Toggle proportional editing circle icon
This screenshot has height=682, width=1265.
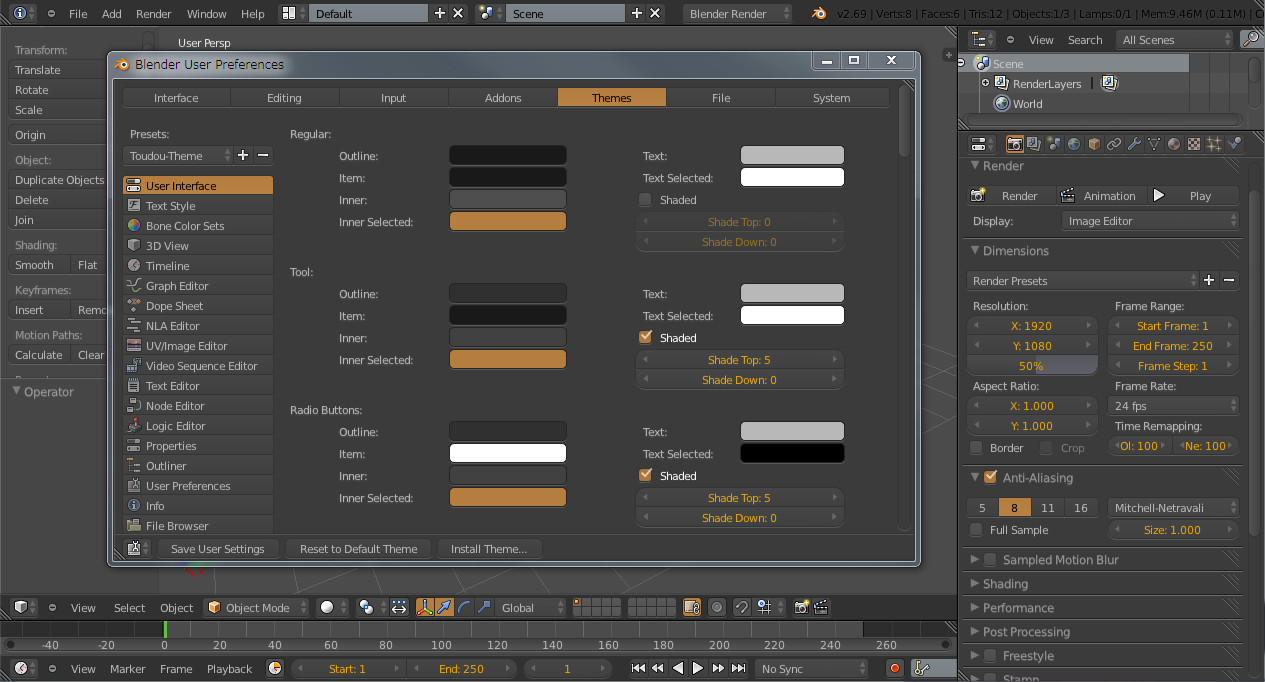pos(716,607)
